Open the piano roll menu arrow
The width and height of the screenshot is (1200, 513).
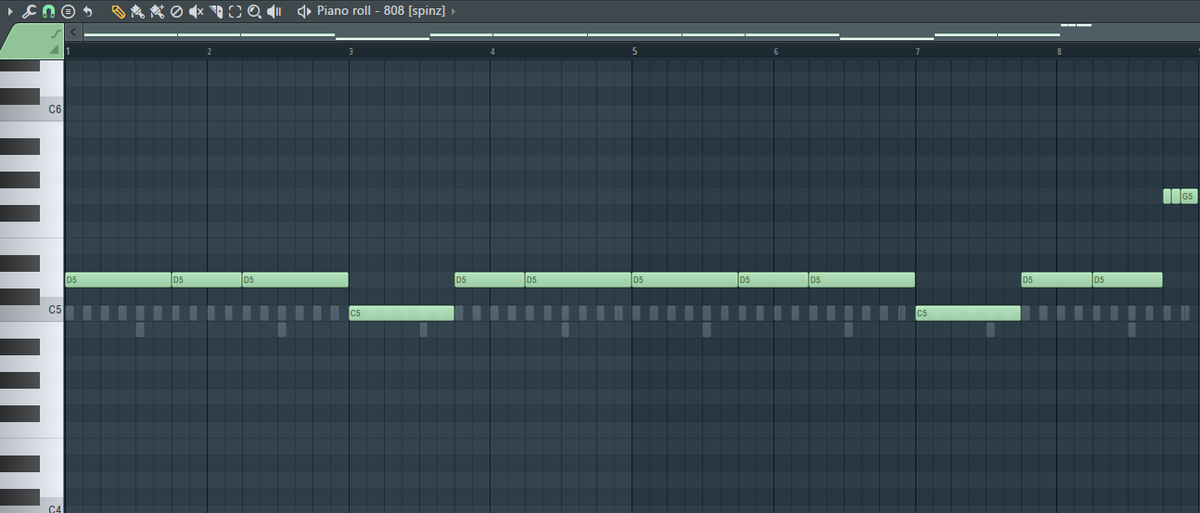point(10,12)
